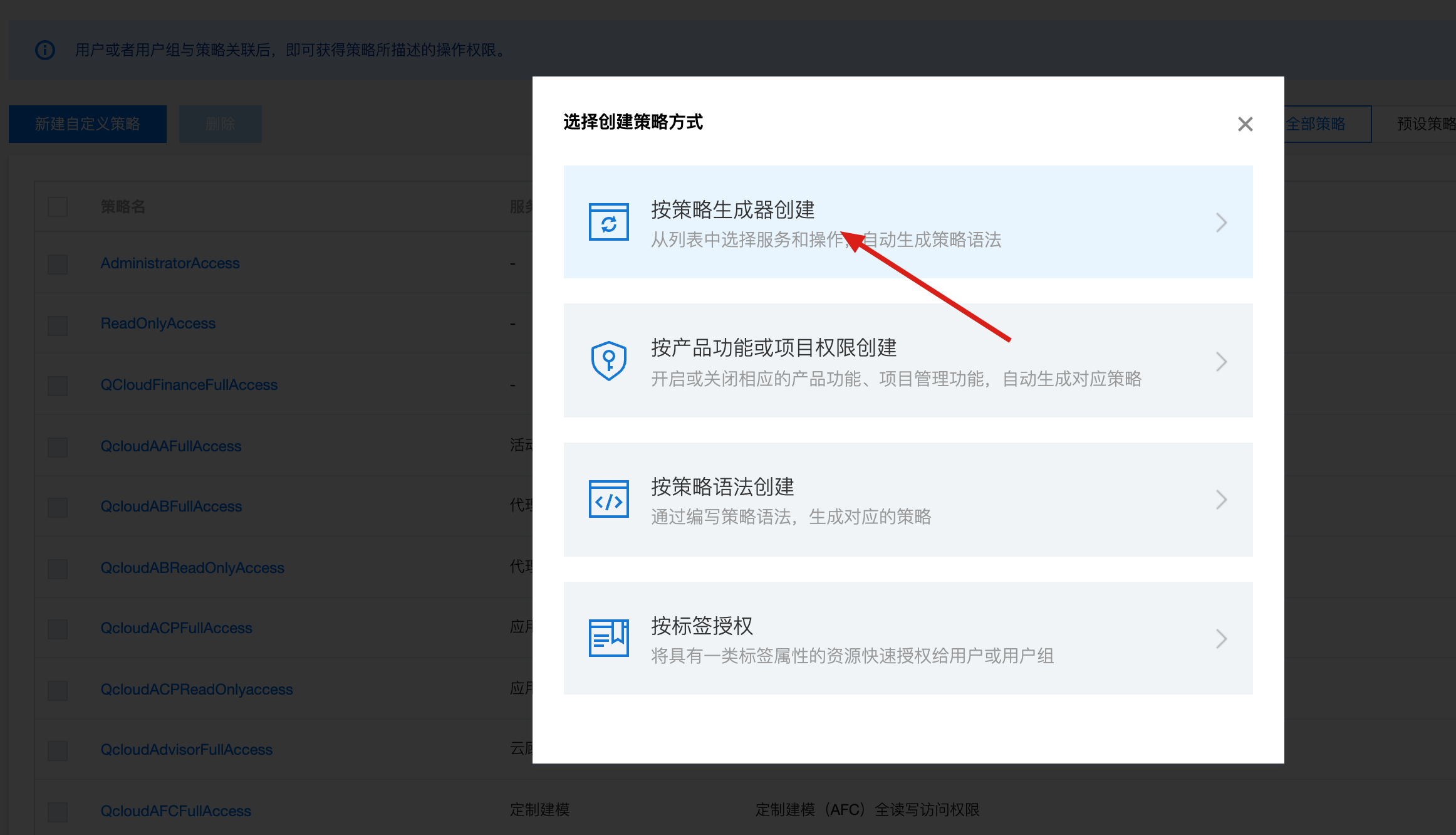Screen dimensions: 1456x835
Task: Check the AdministratorAccess row checkbox
Action: (x=58, y=264)
